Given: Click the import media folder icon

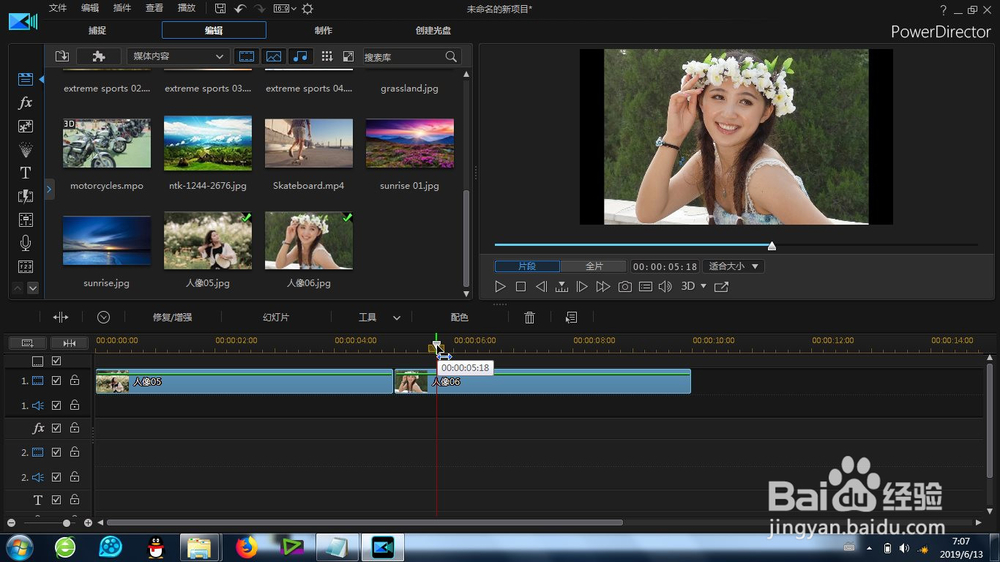Looking at the screenshot, I should click(62, 57).
